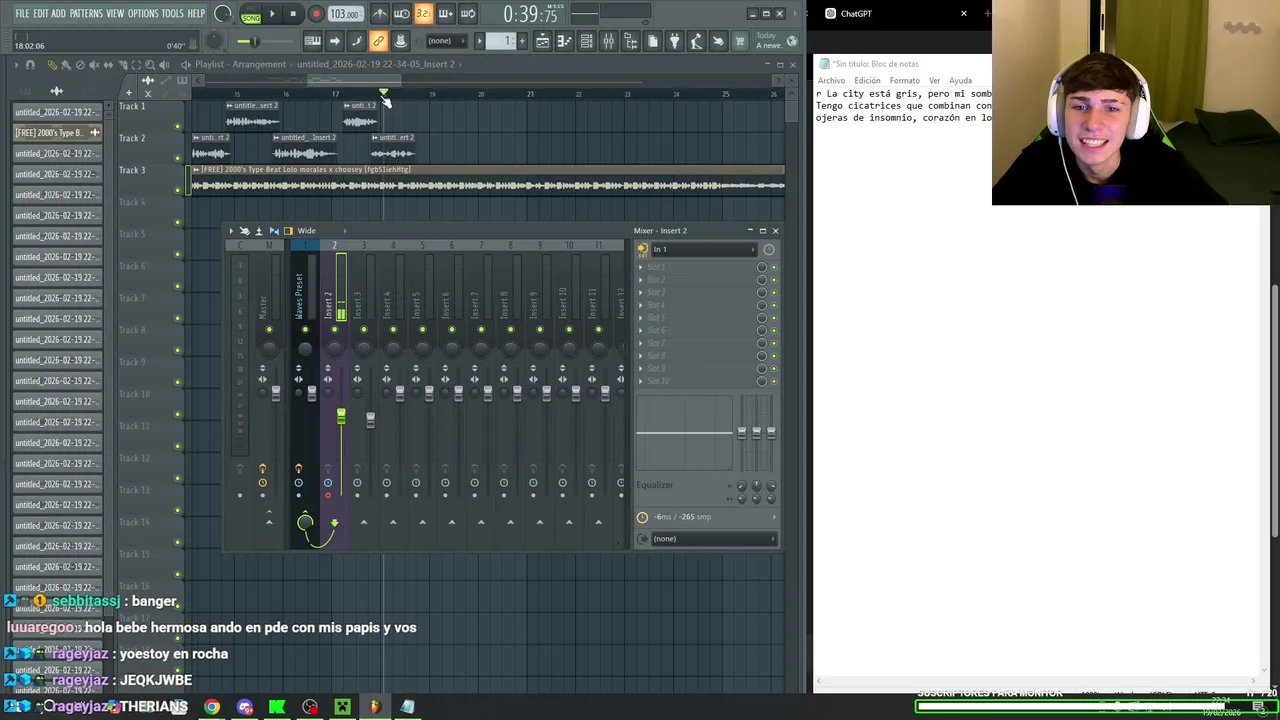Open the Playlist view icon
This screenshot has height=720, width=1280.
[542, 41]
